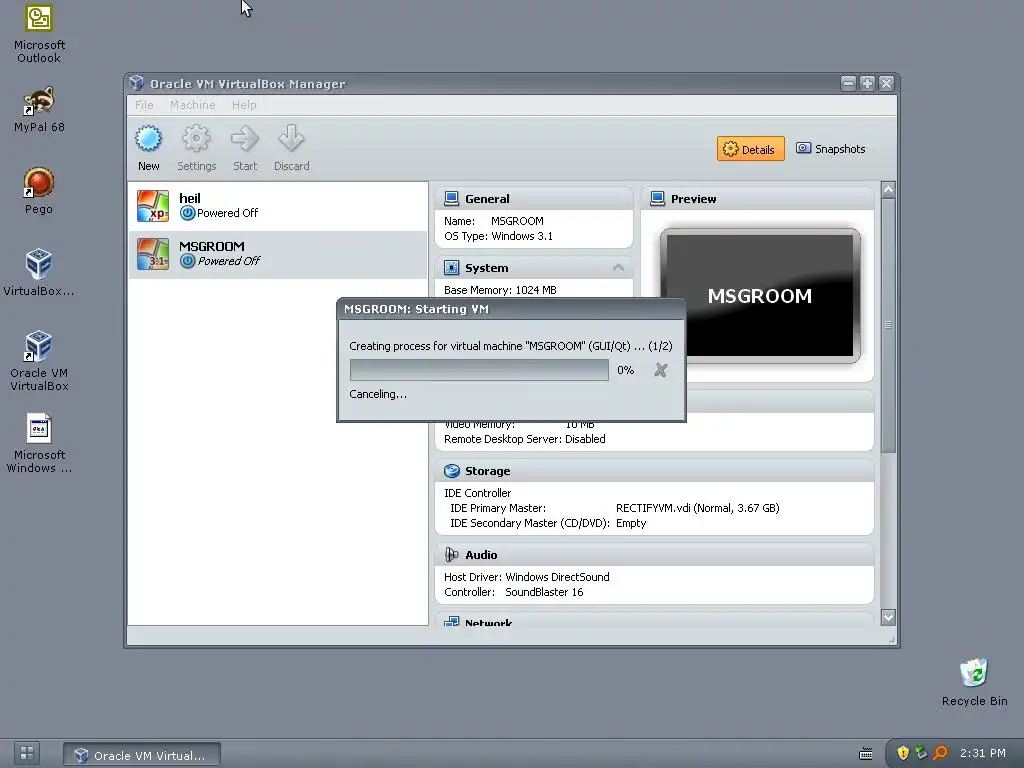Open Microsoft Outlook desktop icon
The height and width of the screenshot is (768, 1024).
[x=39, y=33]
